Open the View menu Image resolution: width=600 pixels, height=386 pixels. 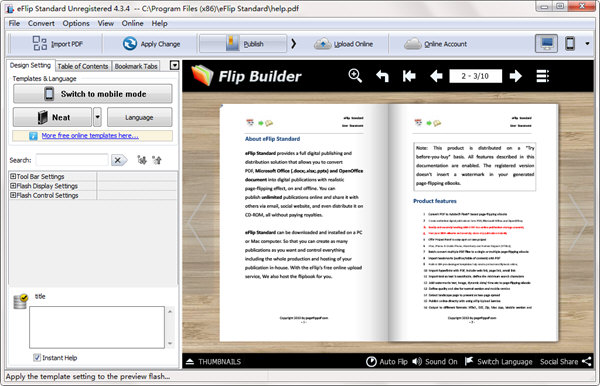click(106, 23)
